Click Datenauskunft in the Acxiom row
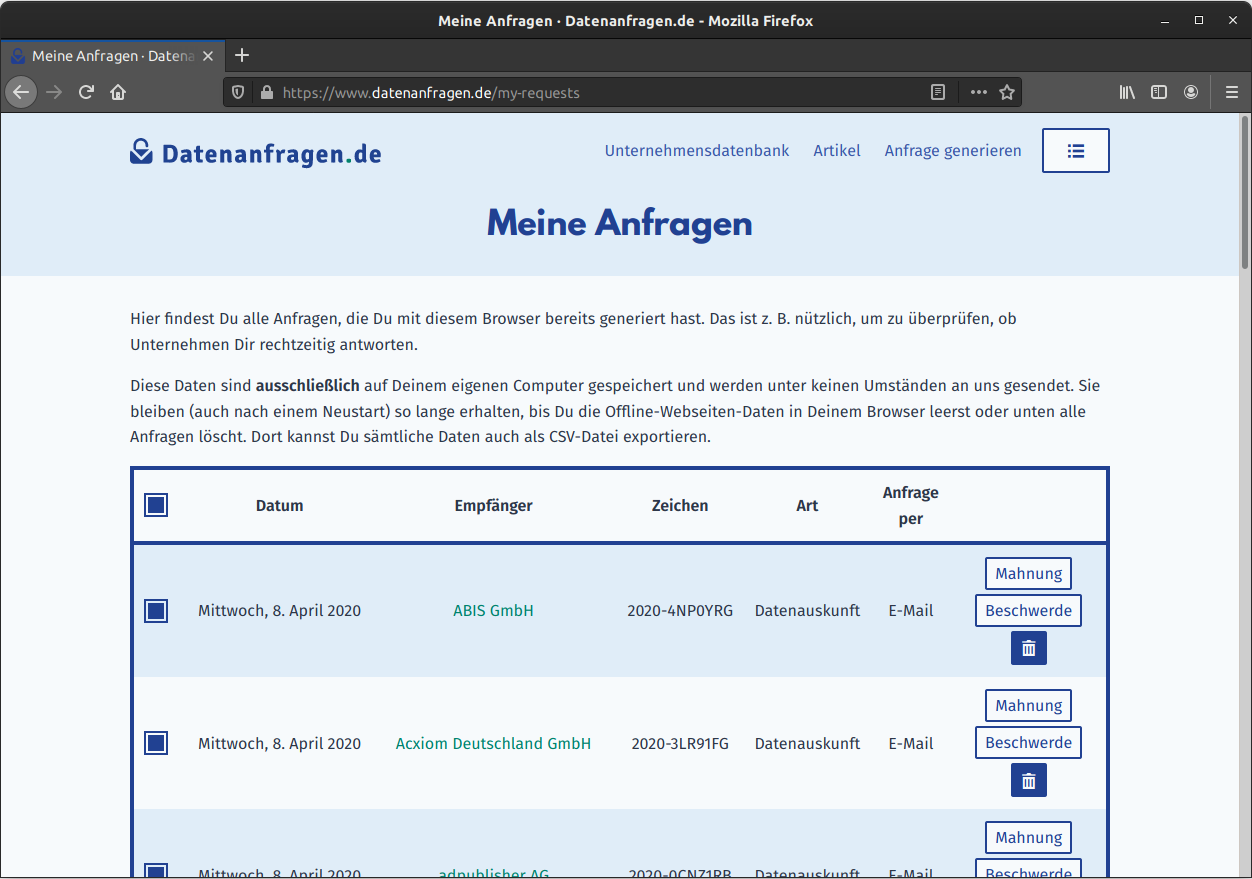The width and height of the screenshot is (1252, 879). [807, 743]
